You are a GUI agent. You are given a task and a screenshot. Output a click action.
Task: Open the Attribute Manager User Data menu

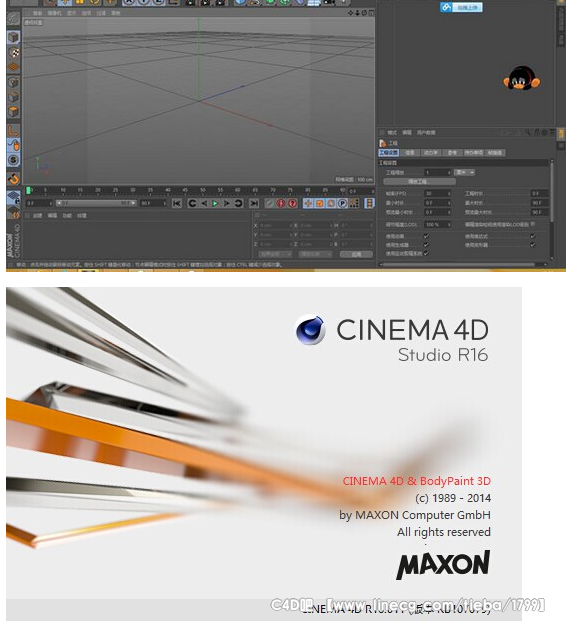(426, 132)
